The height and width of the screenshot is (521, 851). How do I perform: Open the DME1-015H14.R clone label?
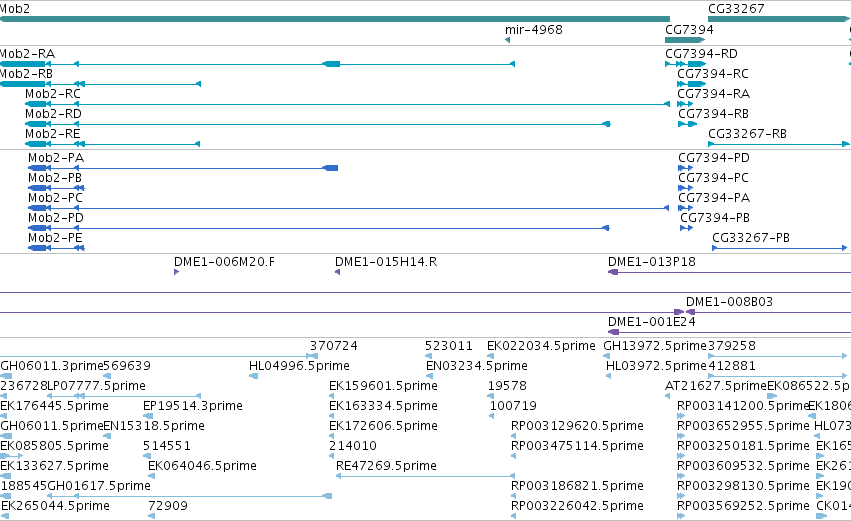pos(386,262)
